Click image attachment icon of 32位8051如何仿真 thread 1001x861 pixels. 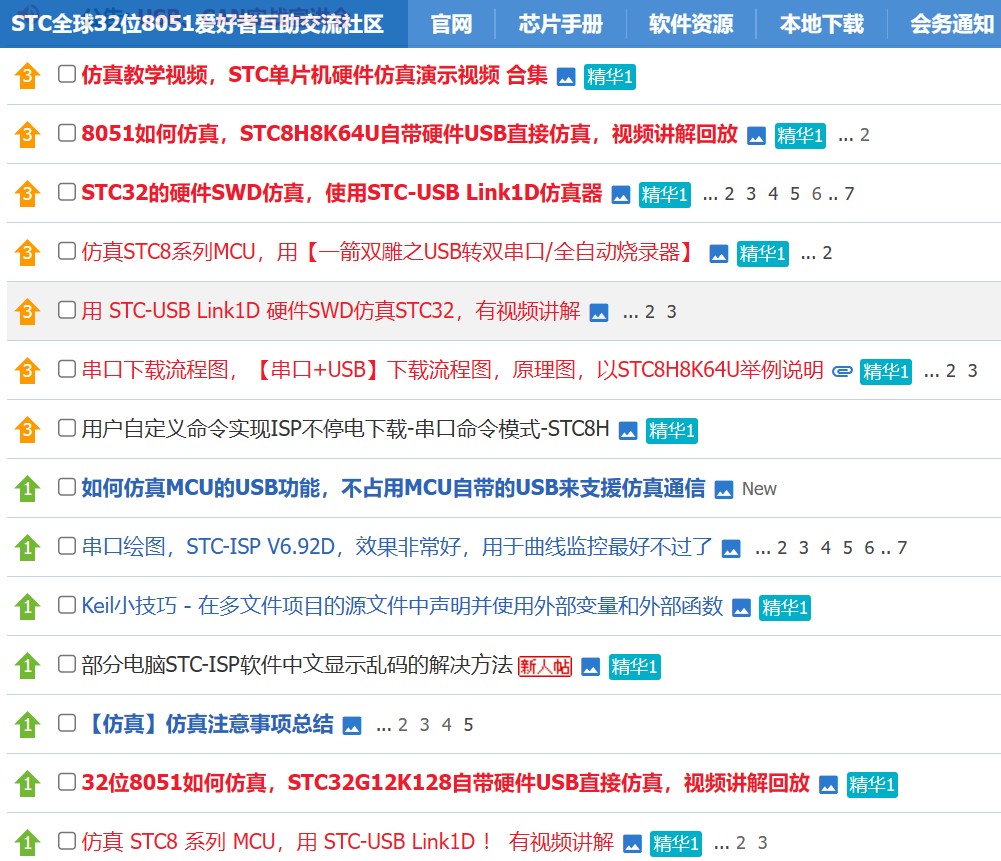click(828, 785)
